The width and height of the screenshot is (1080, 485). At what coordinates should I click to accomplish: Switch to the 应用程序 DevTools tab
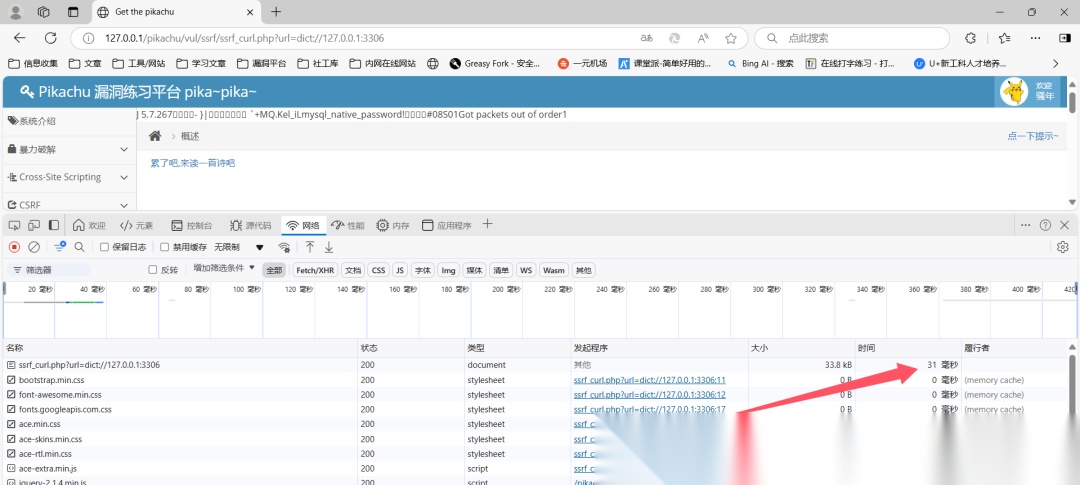click(x=446, y=225)
